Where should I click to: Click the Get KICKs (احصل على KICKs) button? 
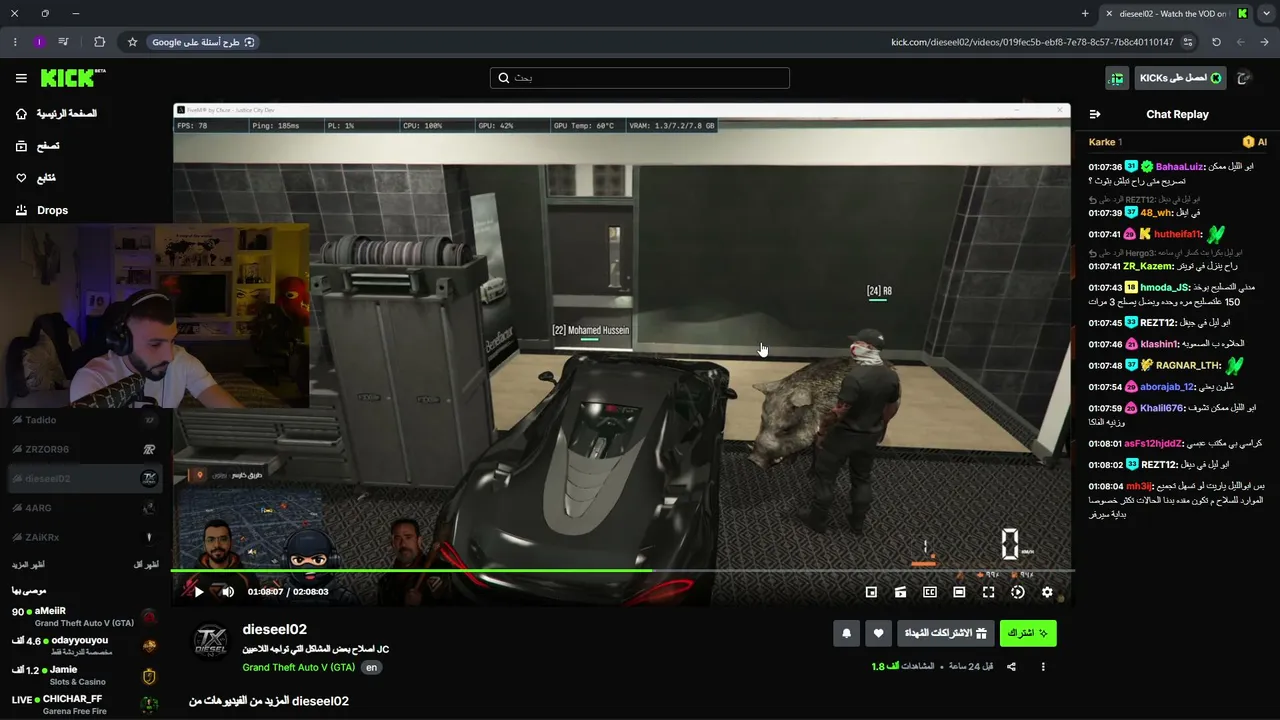point(1181,78)
